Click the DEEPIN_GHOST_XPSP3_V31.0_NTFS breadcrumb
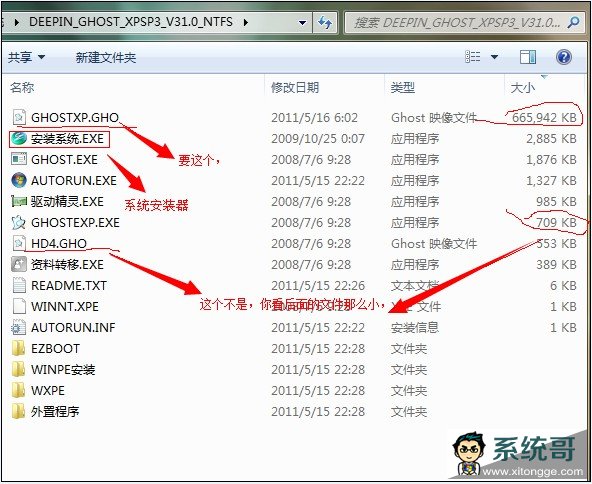Screen dimensions: 592x484 point(131,22)
